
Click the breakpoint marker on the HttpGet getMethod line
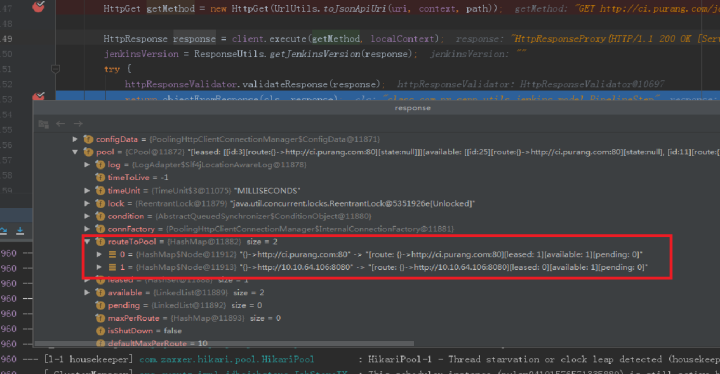click(39, 6)
